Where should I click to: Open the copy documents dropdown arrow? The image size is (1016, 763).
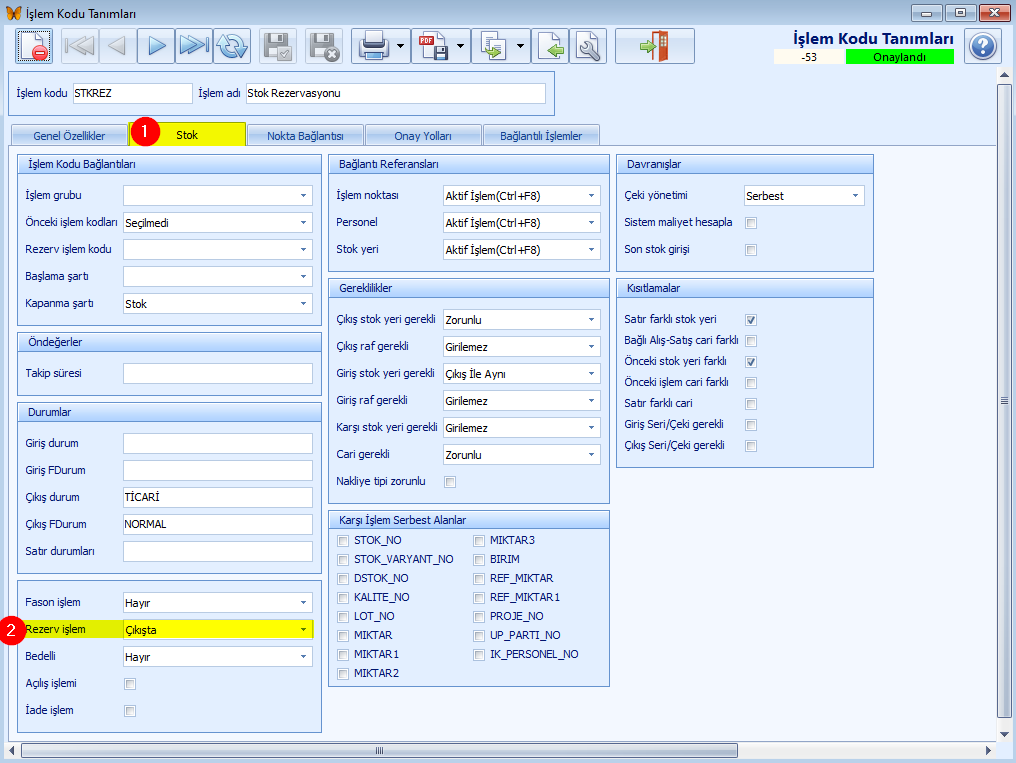[x=520, y=46]
